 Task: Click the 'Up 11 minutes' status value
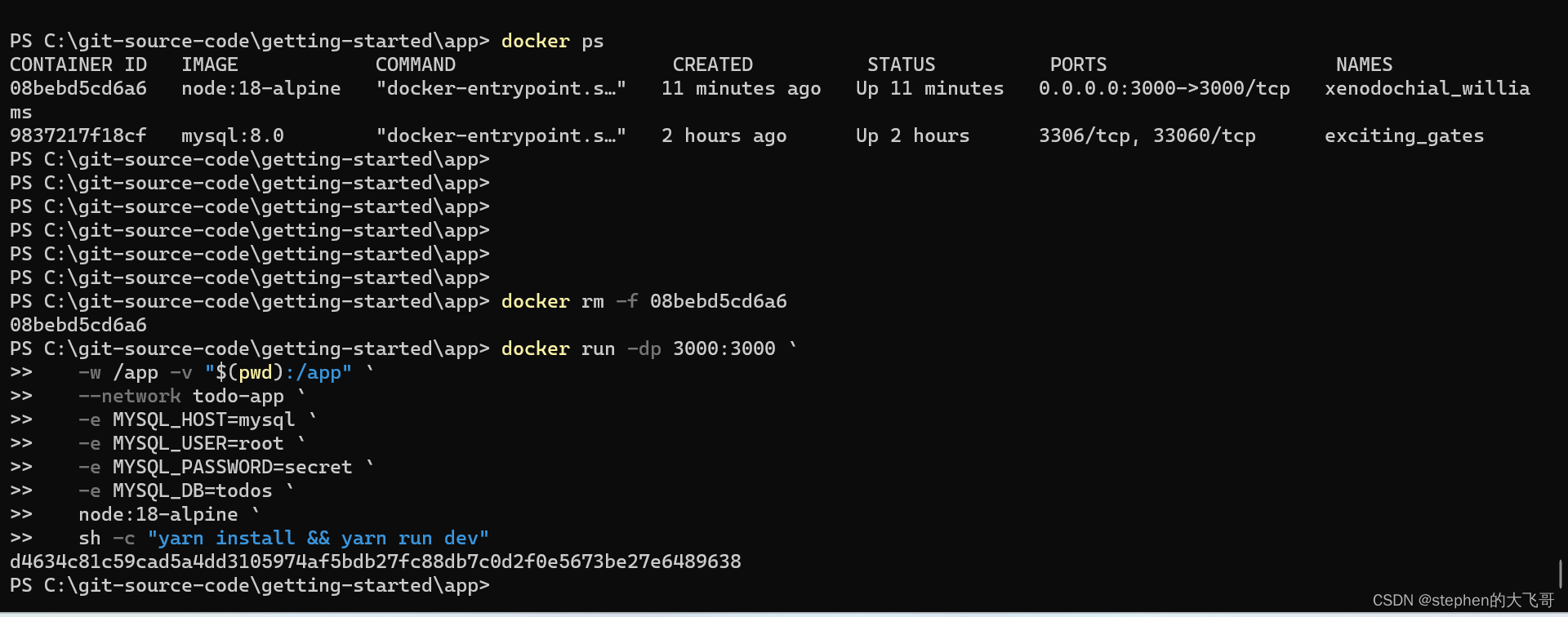[x=930, y=88]
